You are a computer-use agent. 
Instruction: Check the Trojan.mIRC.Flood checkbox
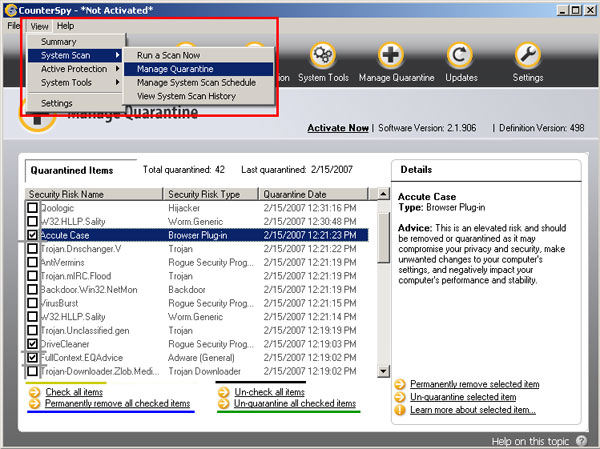click(33, 276)
